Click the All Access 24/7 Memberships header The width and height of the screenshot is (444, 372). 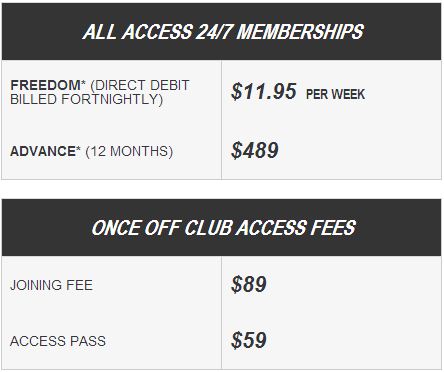223,32
